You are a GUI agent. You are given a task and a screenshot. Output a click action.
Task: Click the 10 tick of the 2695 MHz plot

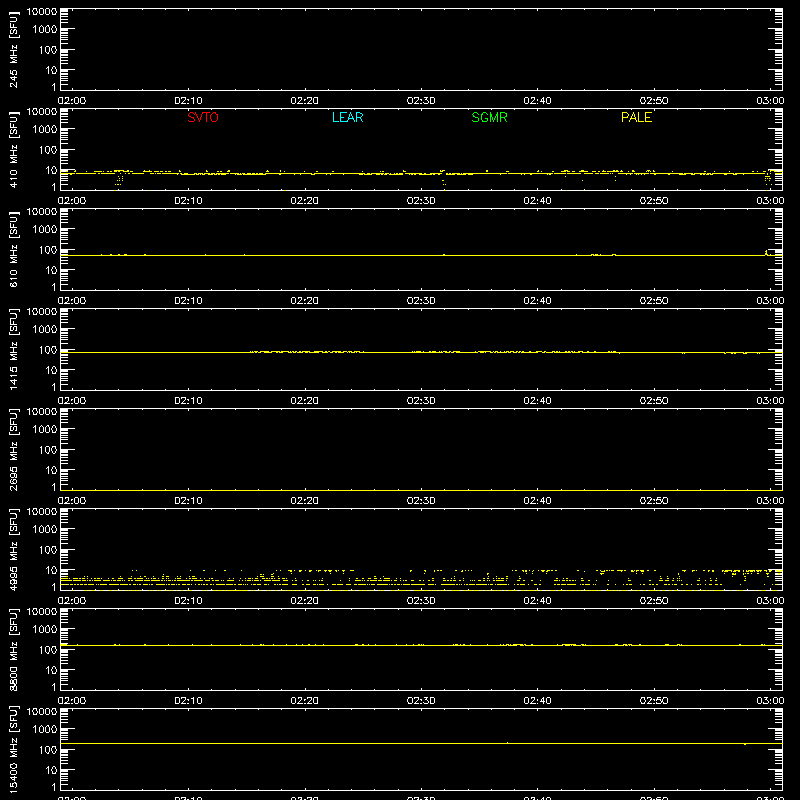52,470
